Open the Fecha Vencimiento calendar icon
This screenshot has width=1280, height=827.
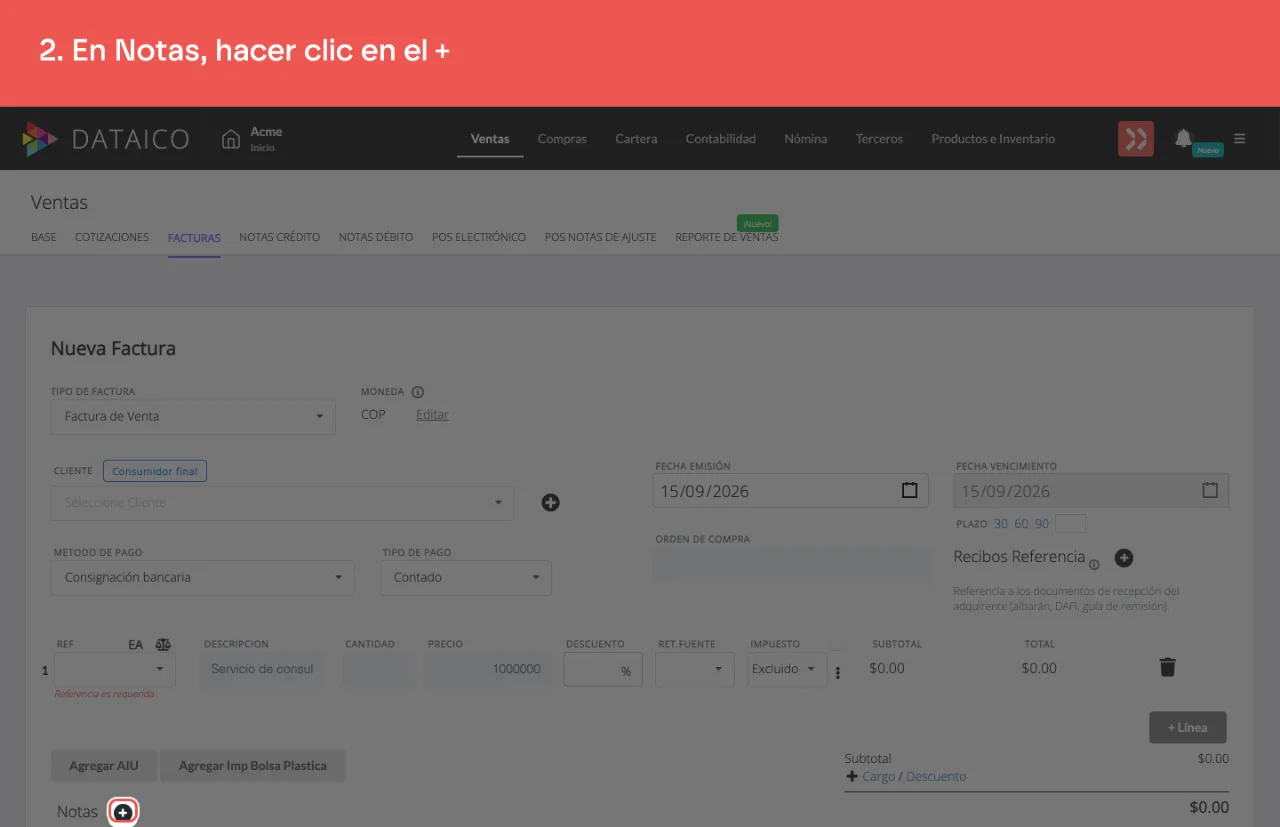(1210, 490)
